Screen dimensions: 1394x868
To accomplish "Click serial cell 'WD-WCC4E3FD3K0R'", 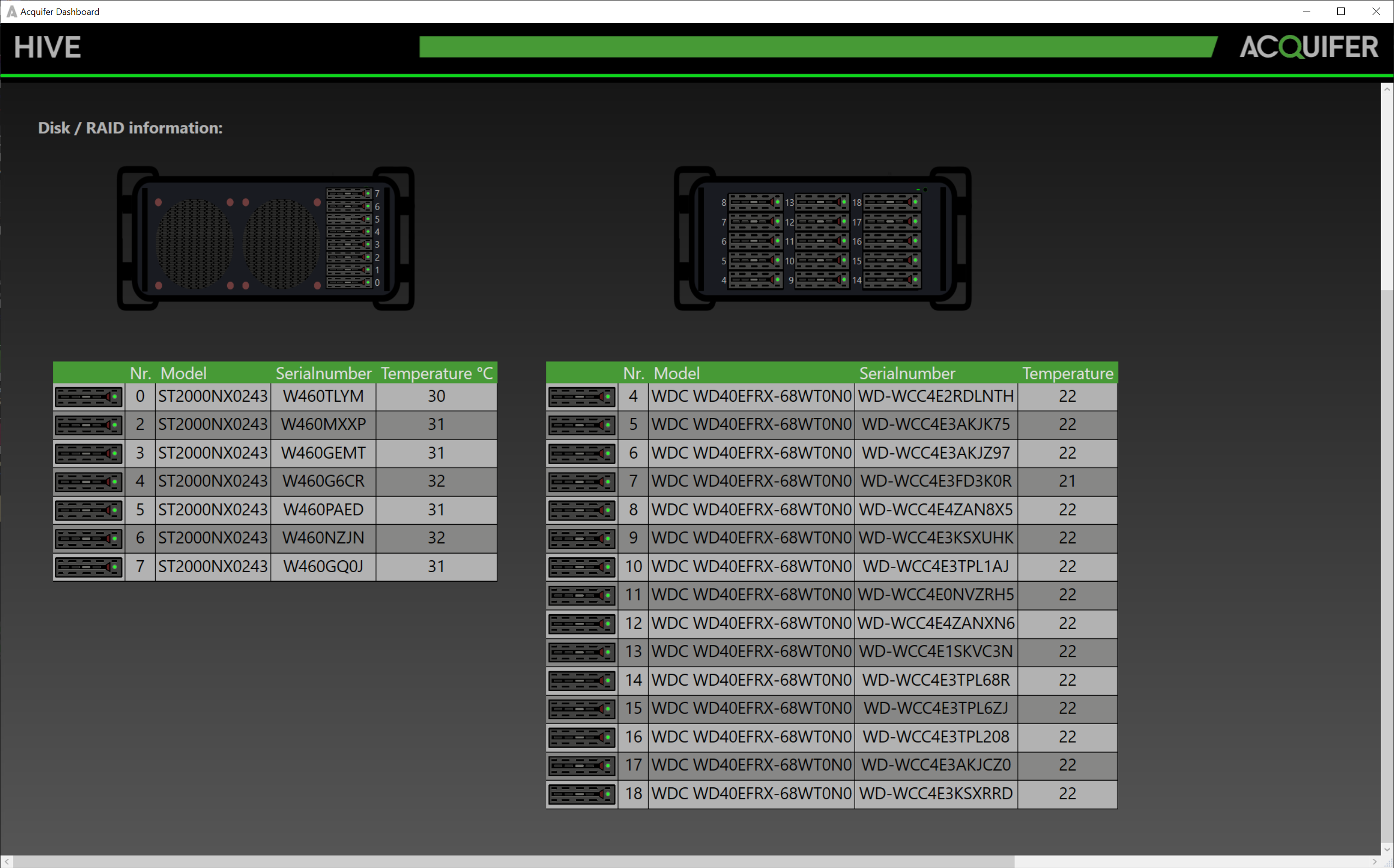I will point(936,482).
